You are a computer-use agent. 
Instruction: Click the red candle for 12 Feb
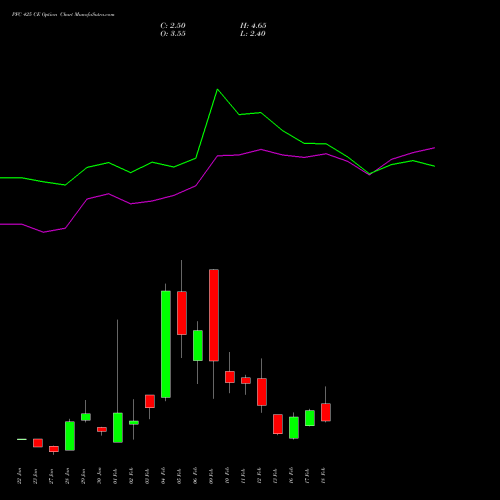pyautogui.click(x=262, y=392)
